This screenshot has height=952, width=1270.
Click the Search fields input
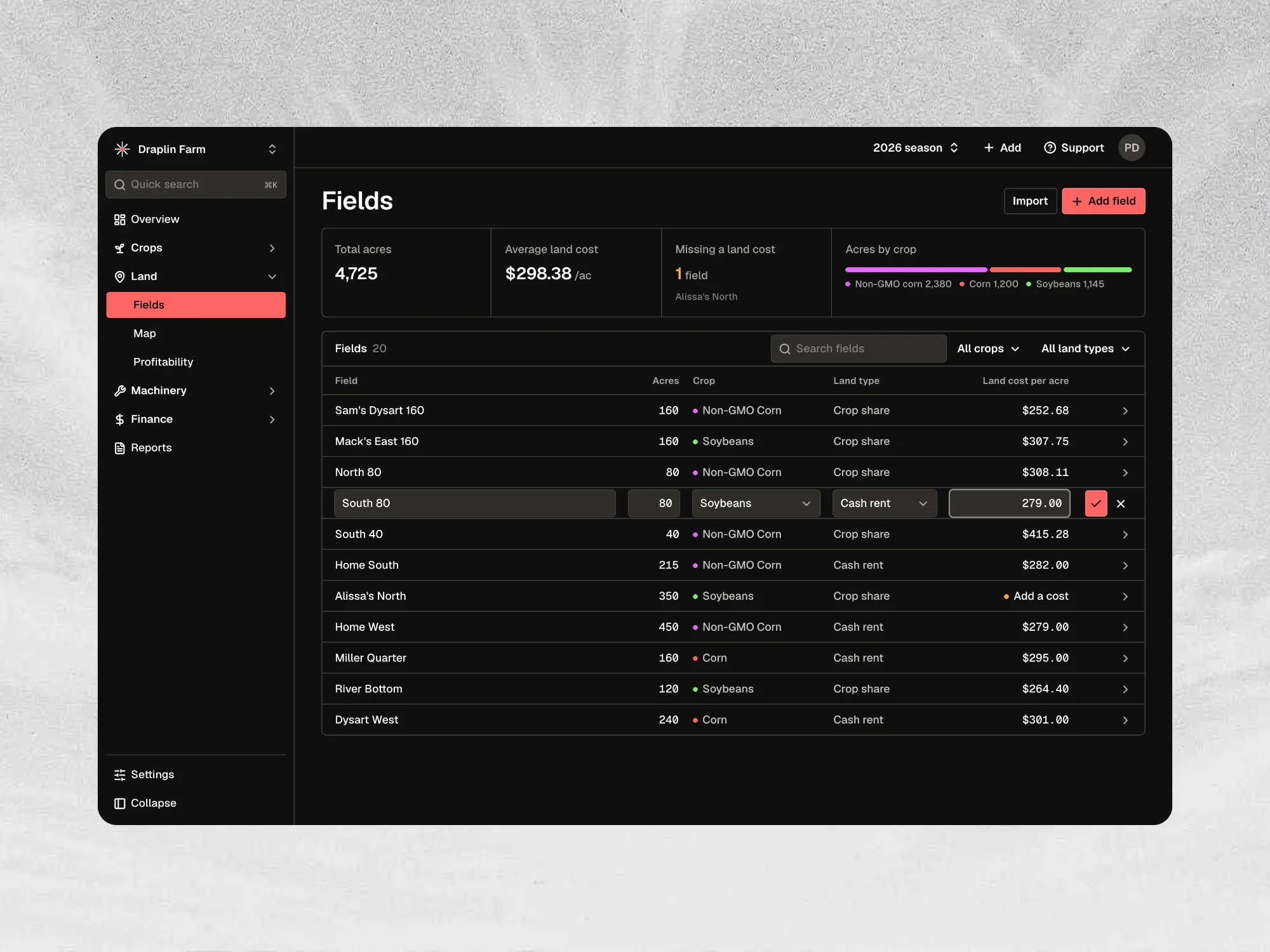859,348
